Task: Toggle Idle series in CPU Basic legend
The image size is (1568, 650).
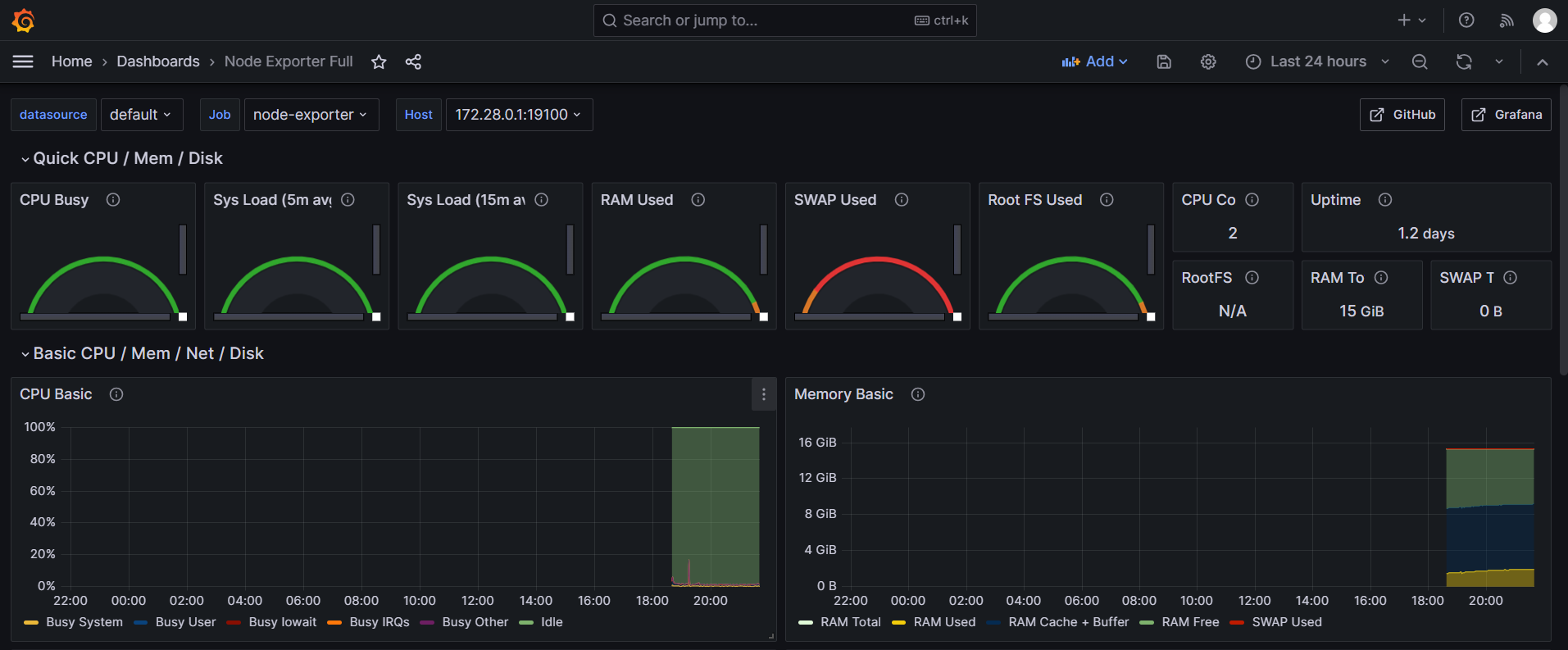Action: (x=551, y=622)
